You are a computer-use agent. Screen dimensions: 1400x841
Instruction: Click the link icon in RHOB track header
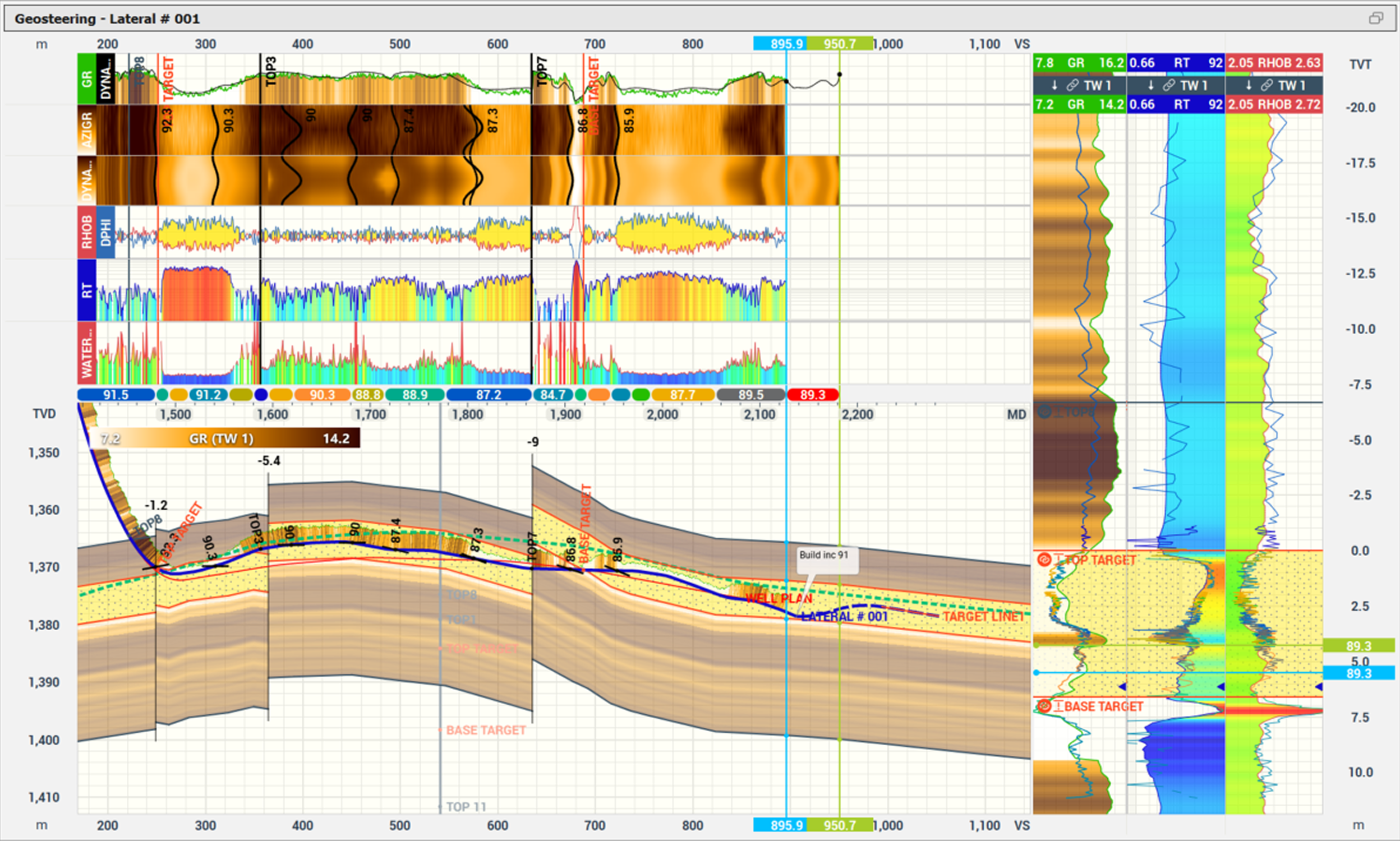click(x=1267, y=86)
